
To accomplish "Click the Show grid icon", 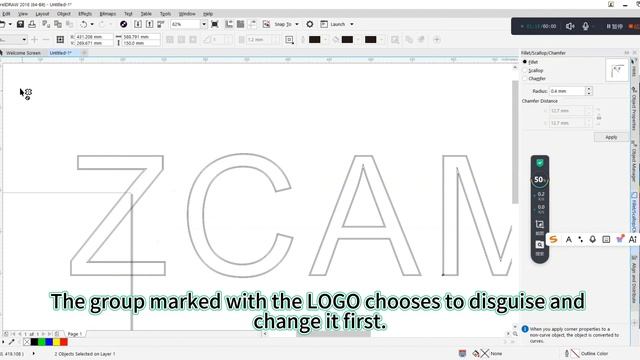I will click(x=241, y=24).
